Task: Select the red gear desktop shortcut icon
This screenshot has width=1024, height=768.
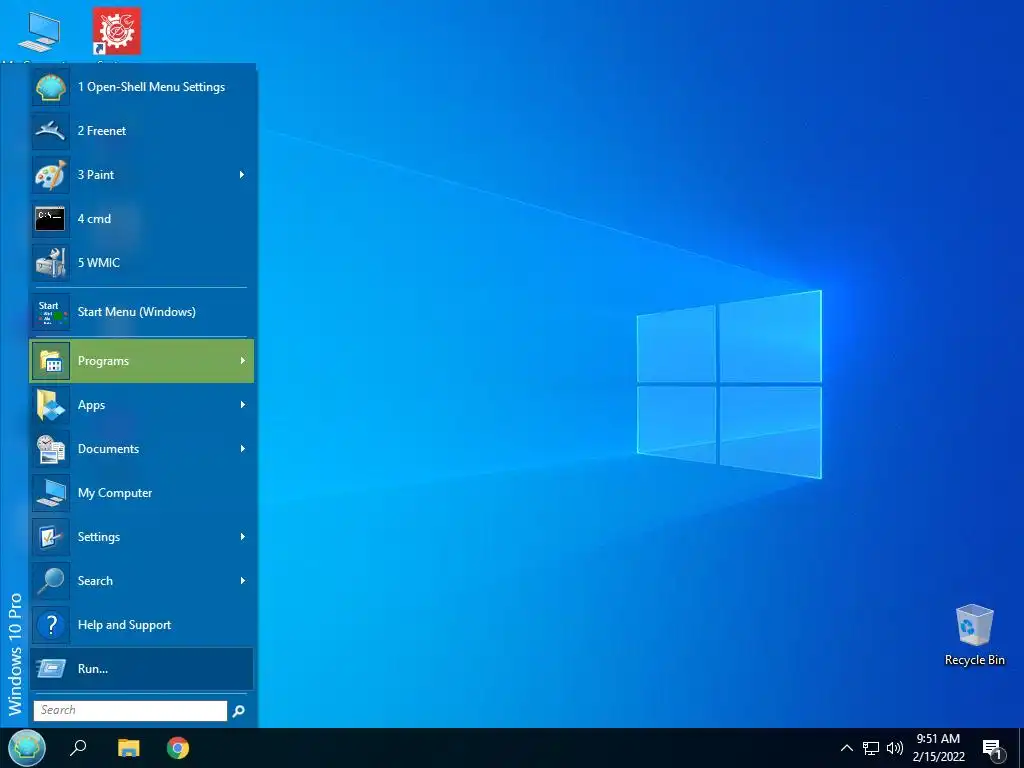Action: (116, 31)
